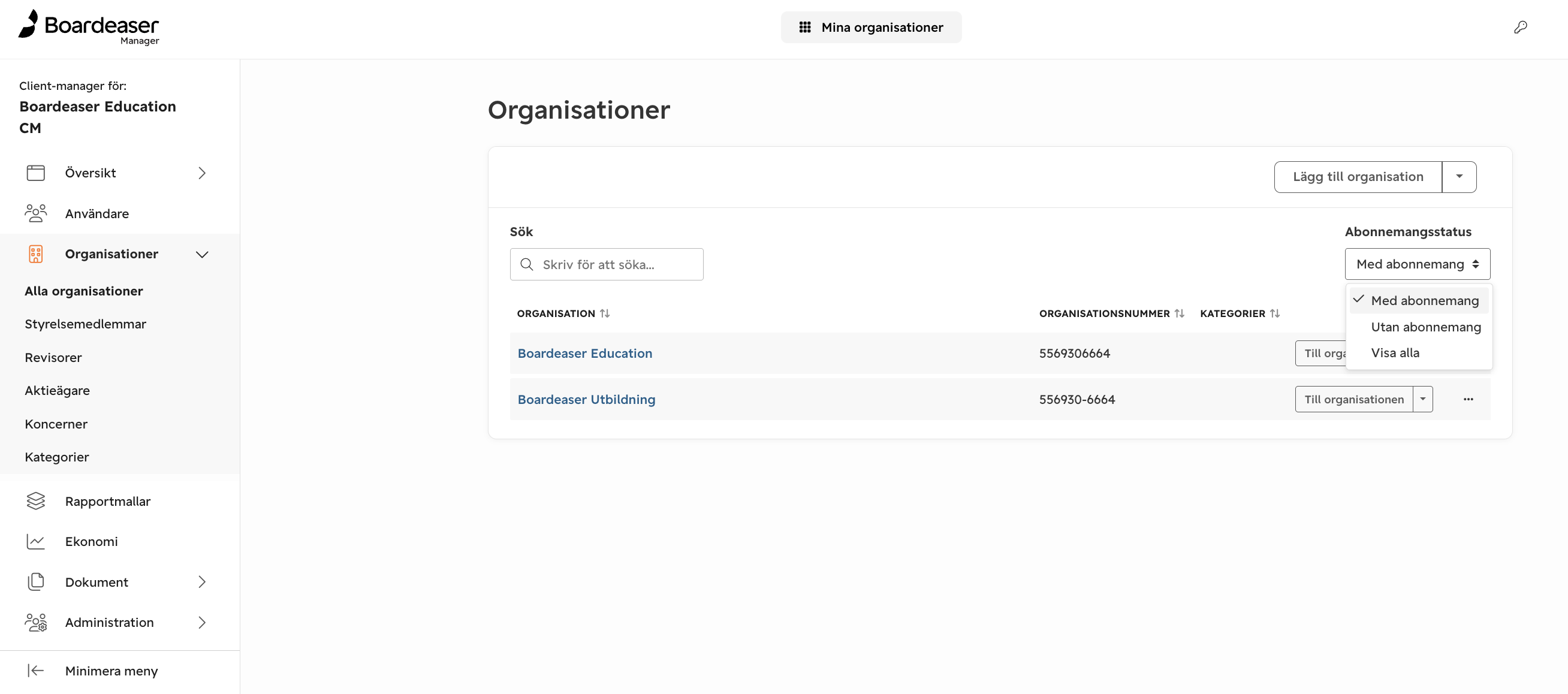
Task: Click the magnifier icon in search field
Action: pos(526,264)
